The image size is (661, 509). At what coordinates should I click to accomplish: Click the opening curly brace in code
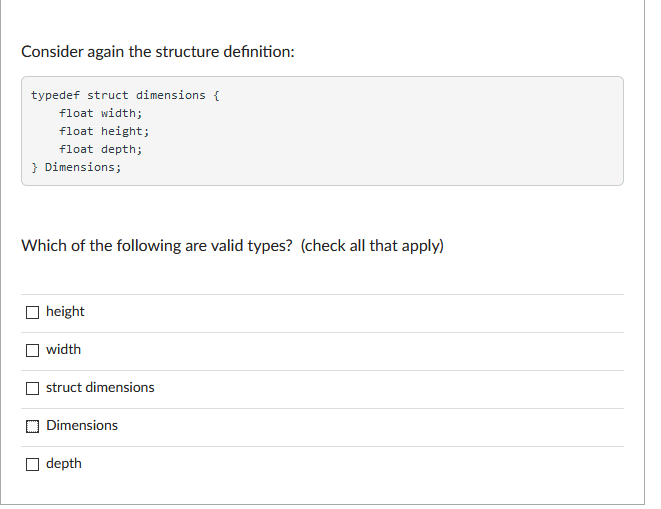[x=216, y=96]
